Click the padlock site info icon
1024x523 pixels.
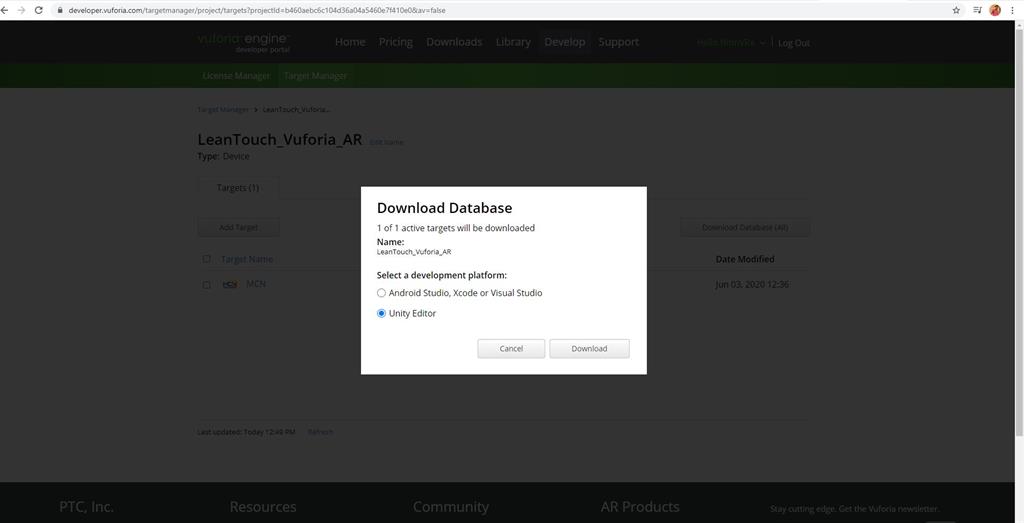60,10
